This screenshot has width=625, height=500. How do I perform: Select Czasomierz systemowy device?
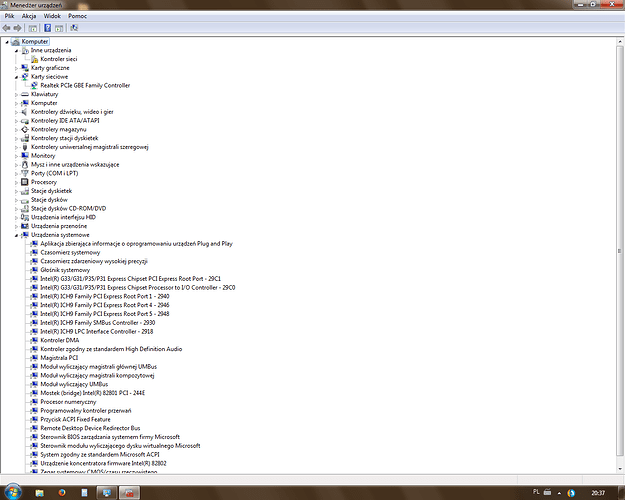[x=70, y=252]
